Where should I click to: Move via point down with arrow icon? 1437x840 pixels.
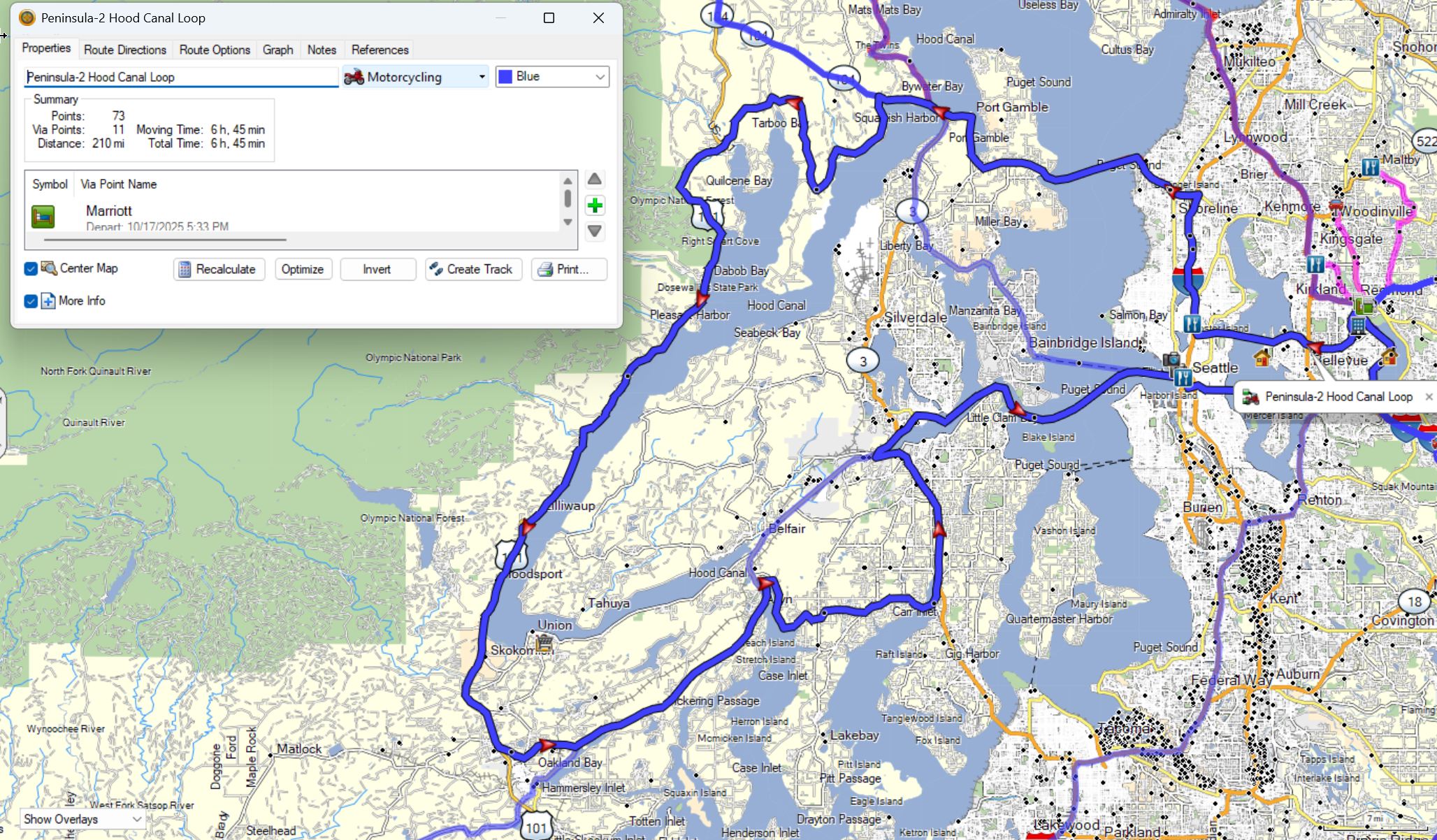click(595, 231)
